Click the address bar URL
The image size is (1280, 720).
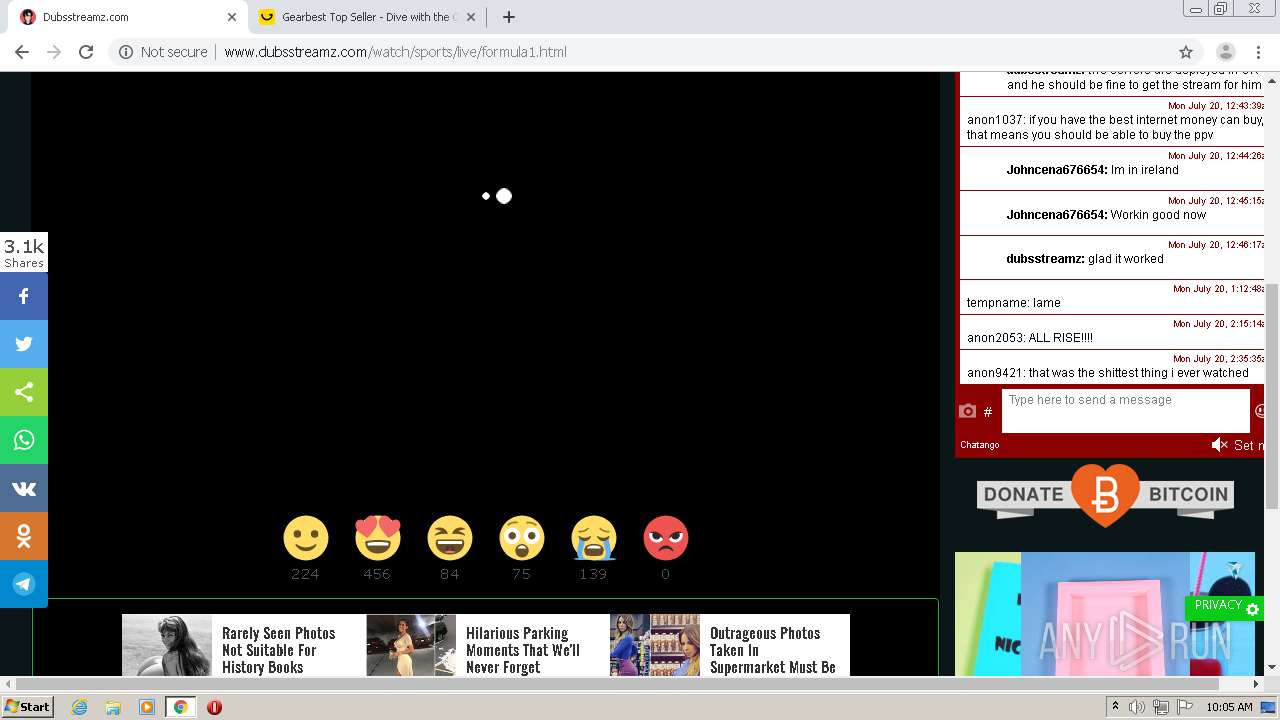point(395,52)
